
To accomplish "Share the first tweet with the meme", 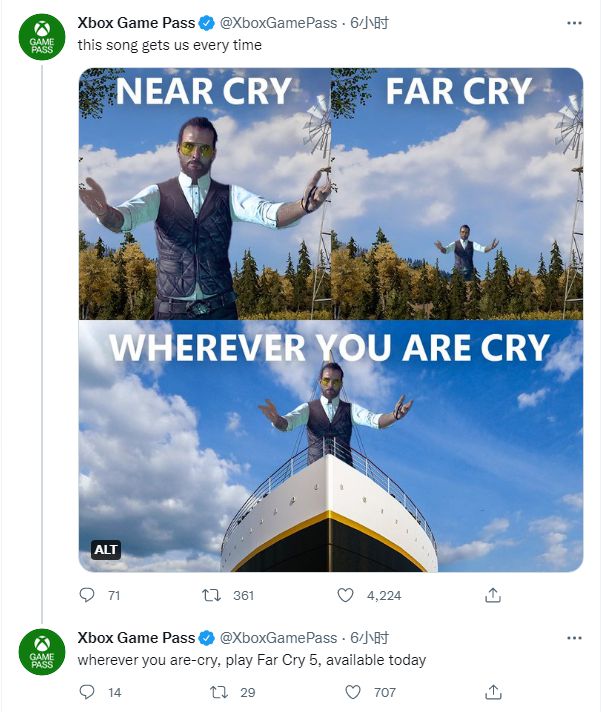I will click(x=492, y=595).
